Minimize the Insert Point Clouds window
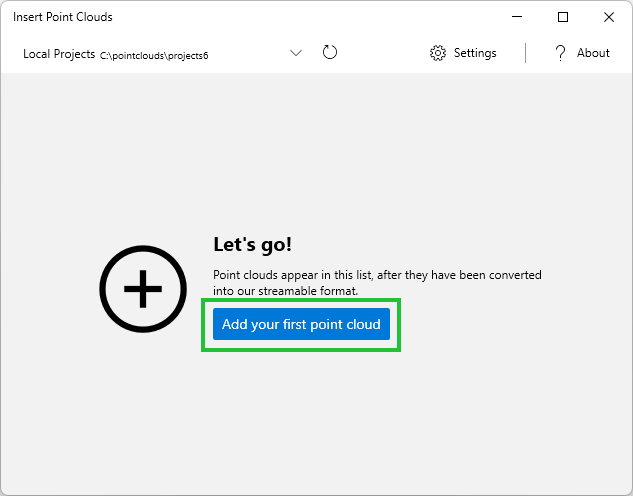 coord(517,17)
